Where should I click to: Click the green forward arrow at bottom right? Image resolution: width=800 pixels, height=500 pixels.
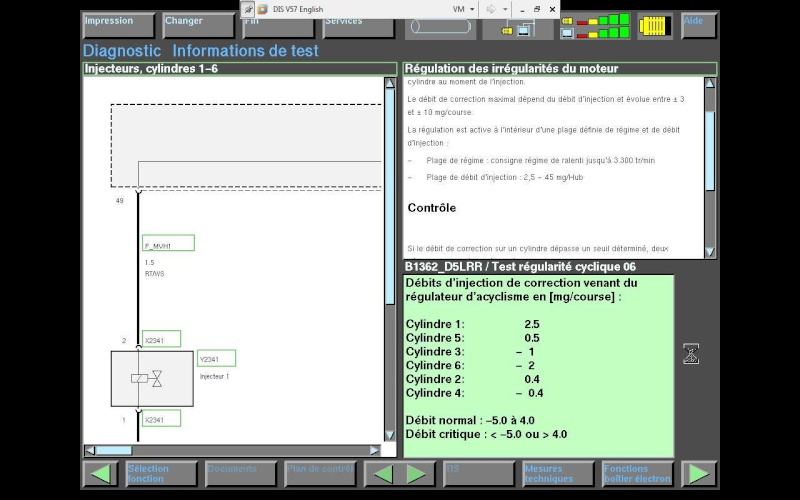pyautogui.click(x=699, y=474)
